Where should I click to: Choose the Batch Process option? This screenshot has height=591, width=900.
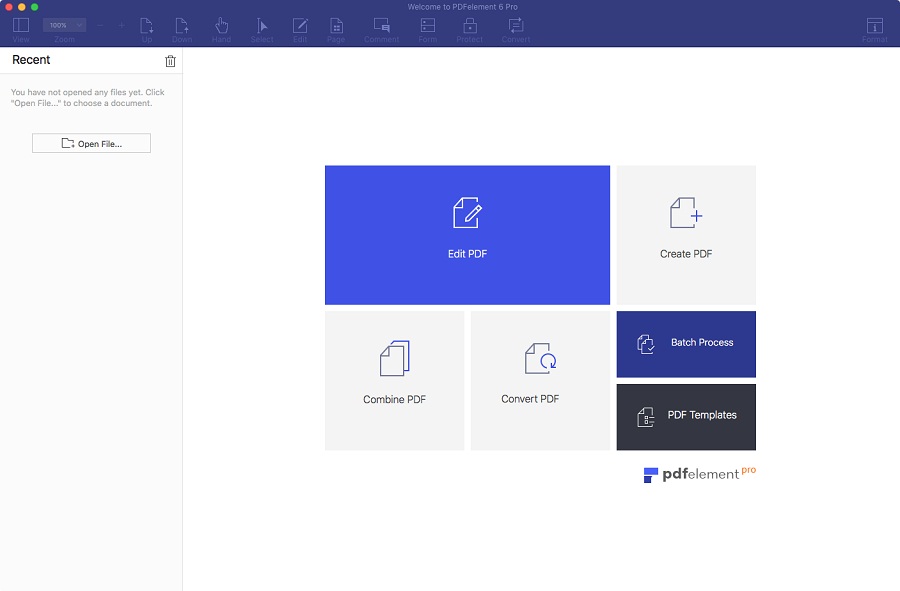[x=686, y=344]
